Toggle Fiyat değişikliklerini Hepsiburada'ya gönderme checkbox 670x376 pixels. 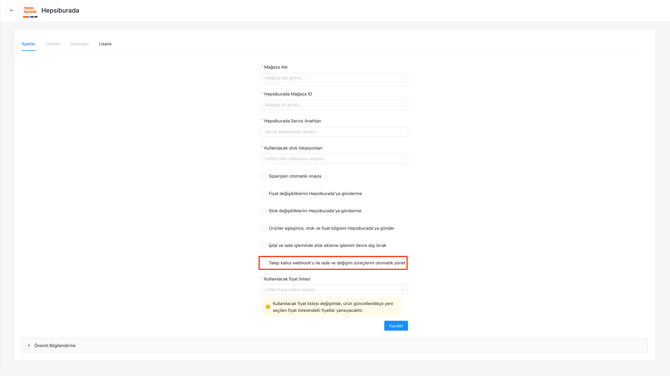(x=264, y=194)
